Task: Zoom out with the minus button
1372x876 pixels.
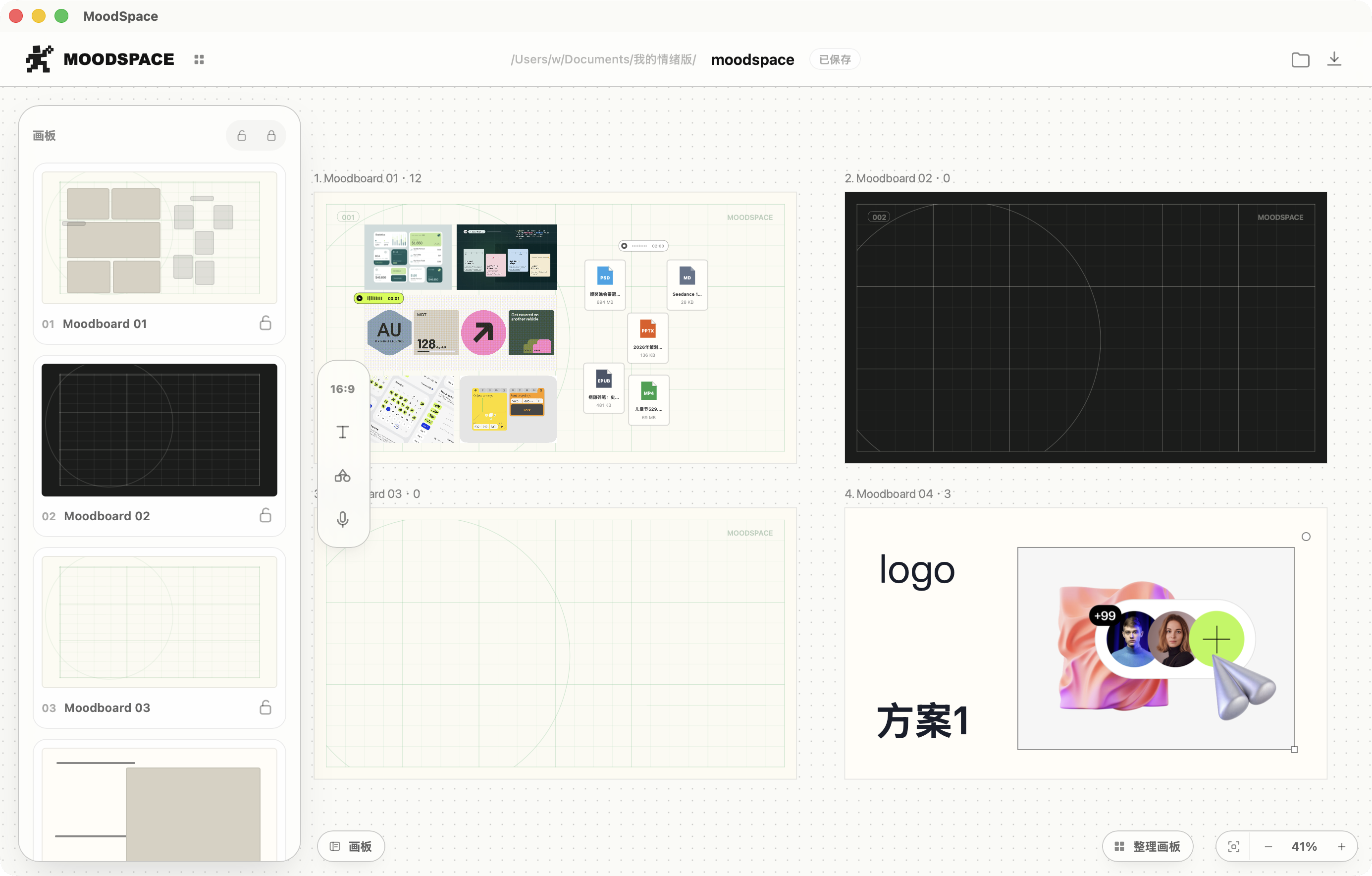Action: [1268, 846]
